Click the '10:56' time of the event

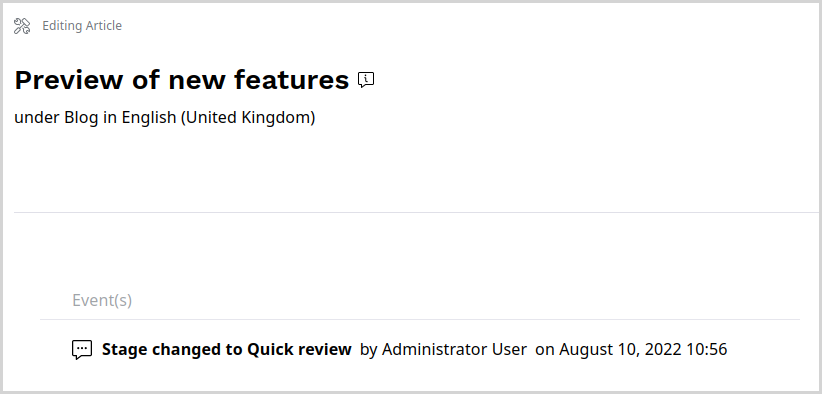click(706, 349)
